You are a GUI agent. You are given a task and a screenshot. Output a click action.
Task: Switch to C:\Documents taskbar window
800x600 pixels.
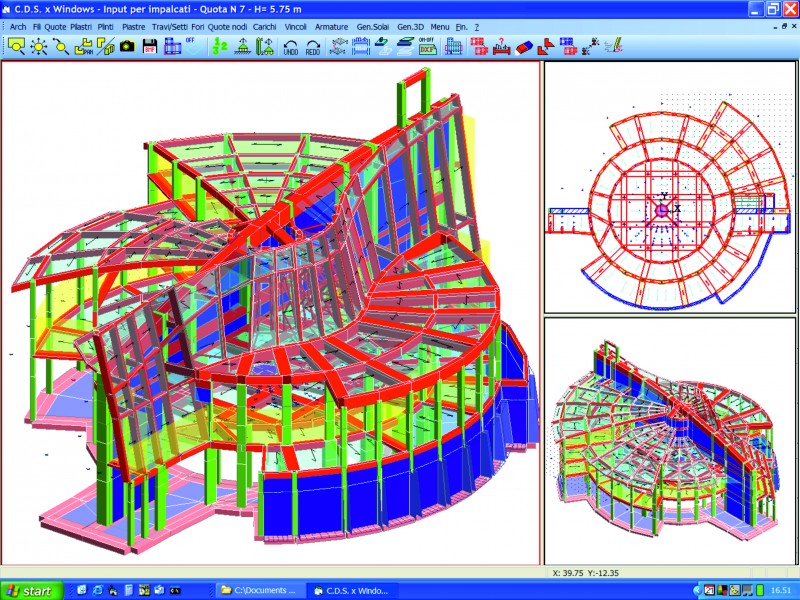pyautogui.click(x=258, y=591)
